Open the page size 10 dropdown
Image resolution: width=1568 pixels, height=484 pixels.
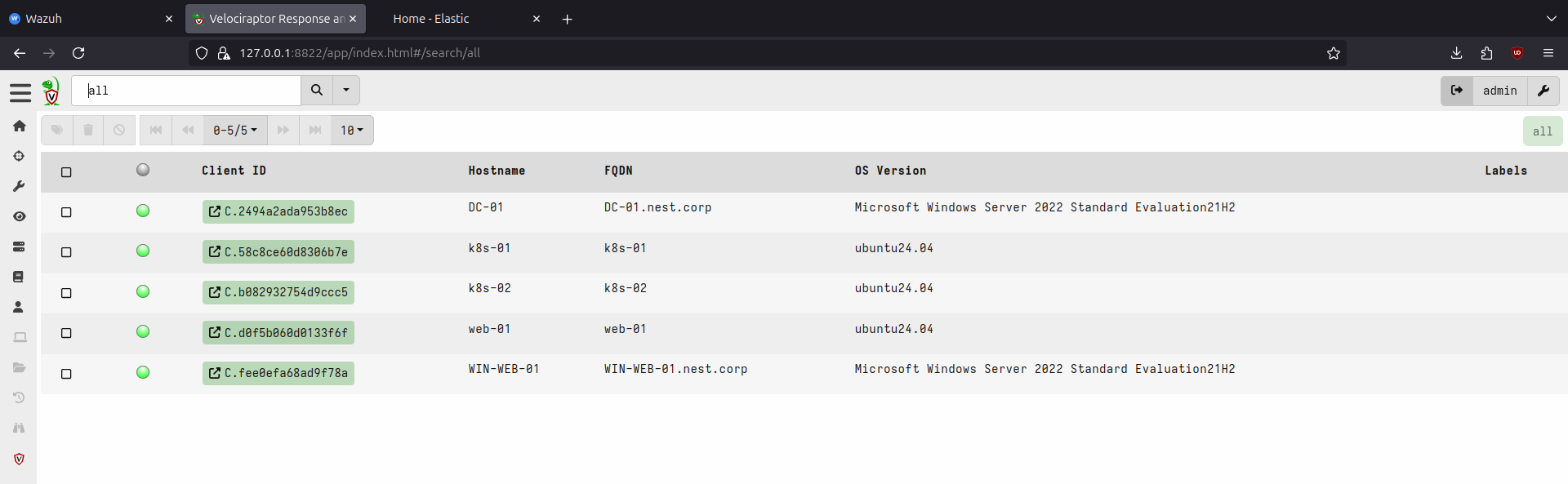coord(352,131)
